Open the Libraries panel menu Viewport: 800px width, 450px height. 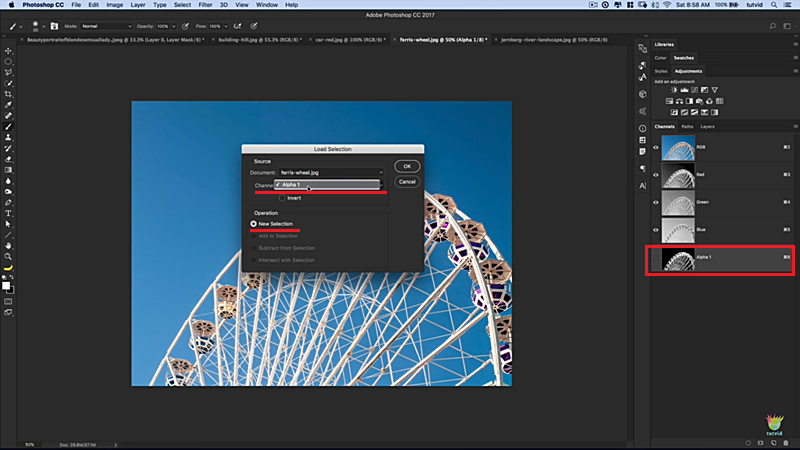pos(795,44)
